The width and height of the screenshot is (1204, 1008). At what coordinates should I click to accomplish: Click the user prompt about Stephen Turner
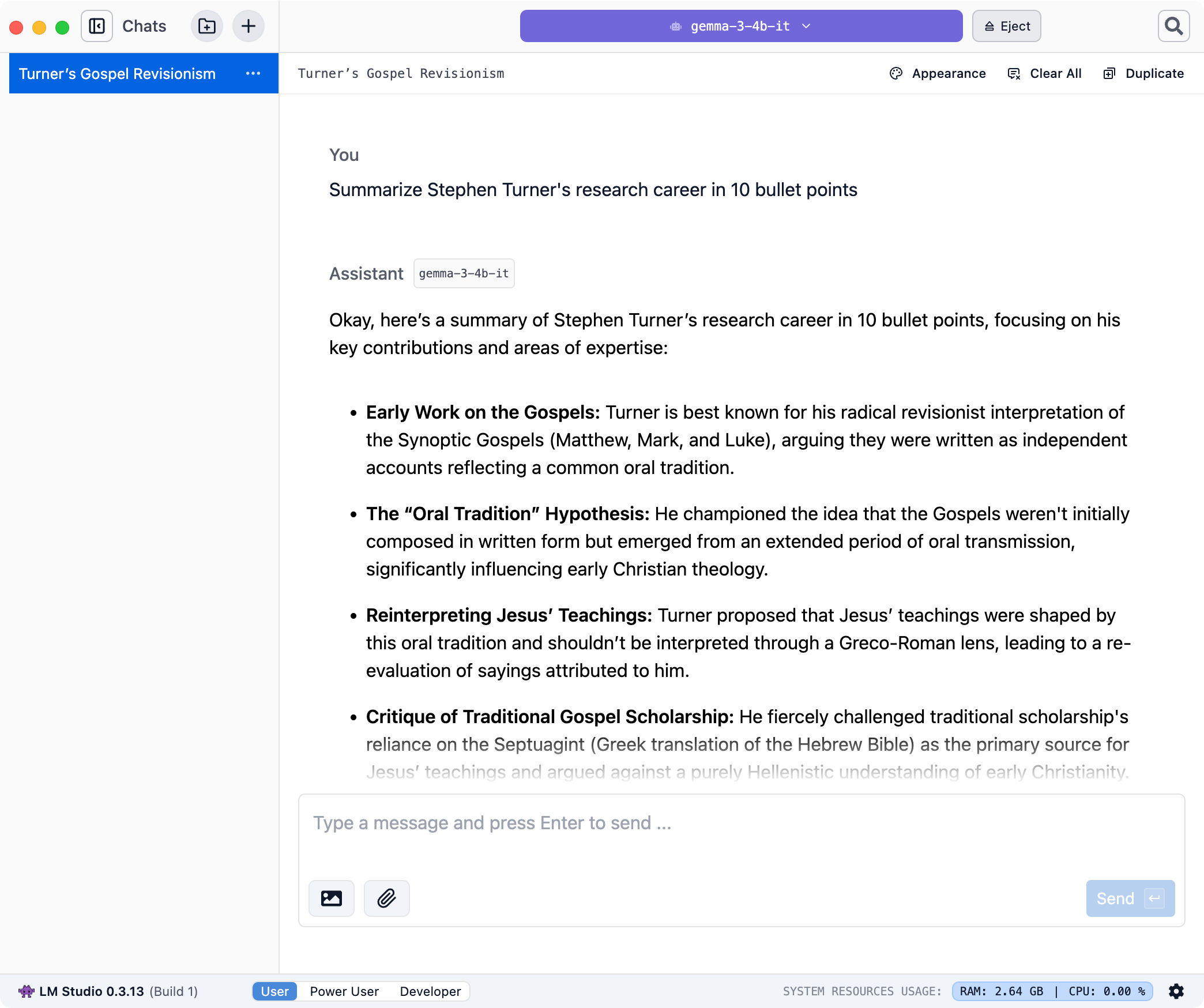click(593, 190)
